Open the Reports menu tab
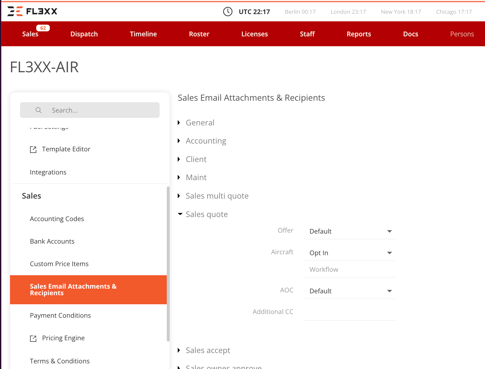 (x=359, y=34)
